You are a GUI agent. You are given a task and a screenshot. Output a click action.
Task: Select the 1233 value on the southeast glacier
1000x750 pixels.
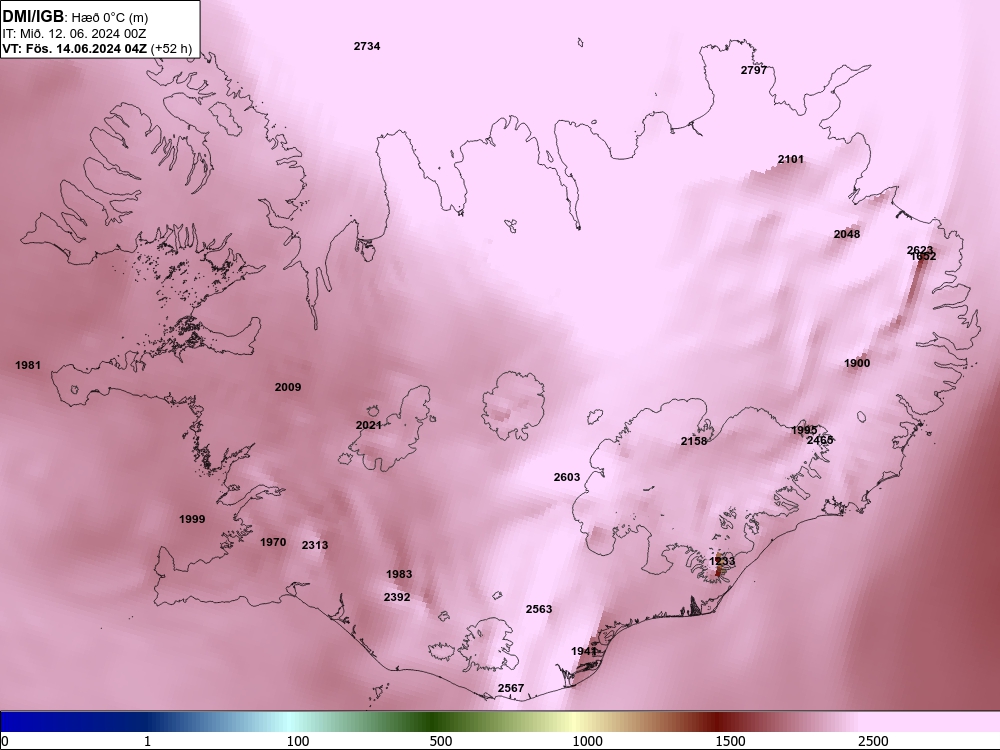722,561
